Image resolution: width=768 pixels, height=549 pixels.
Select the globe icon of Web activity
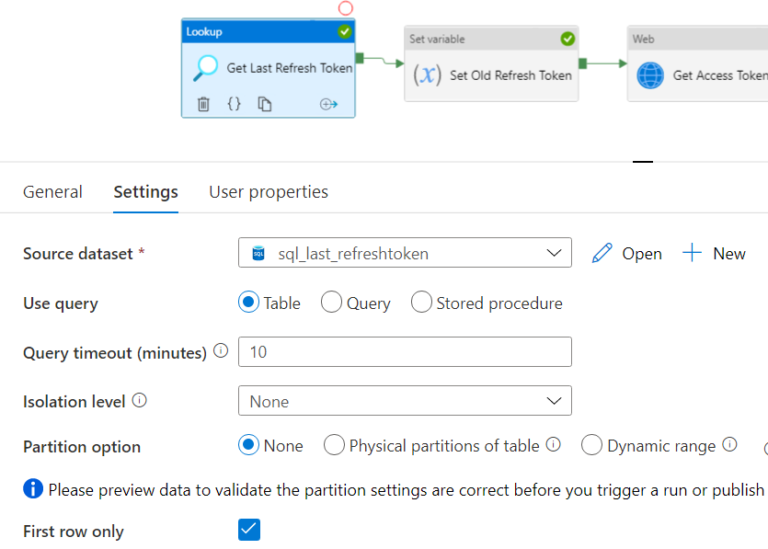click(650, 75)
